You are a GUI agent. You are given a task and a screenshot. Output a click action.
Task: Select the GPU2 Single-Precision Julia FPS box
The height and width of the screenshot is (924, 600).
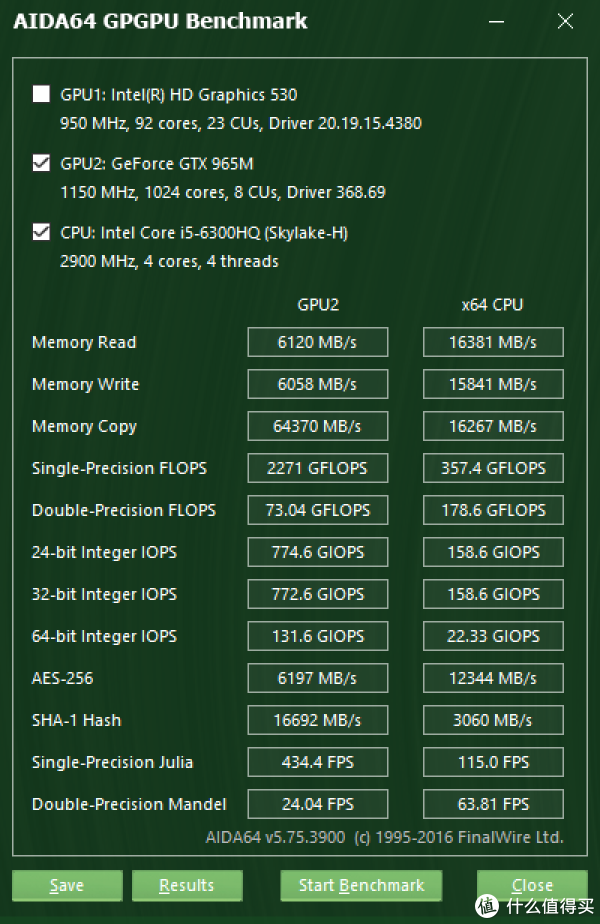tap(318, 762)
